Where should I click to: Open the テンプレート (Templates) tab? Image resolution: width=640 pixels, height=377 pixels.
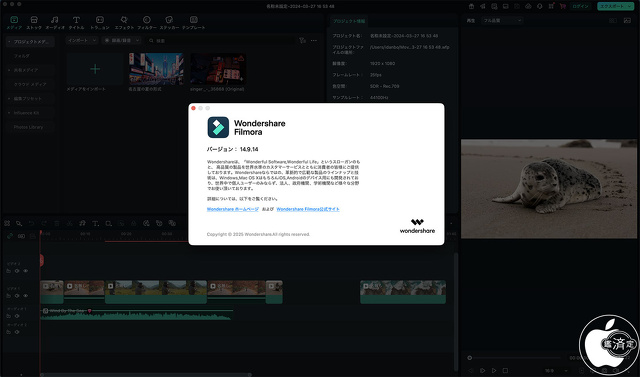[x=193, y=23]
